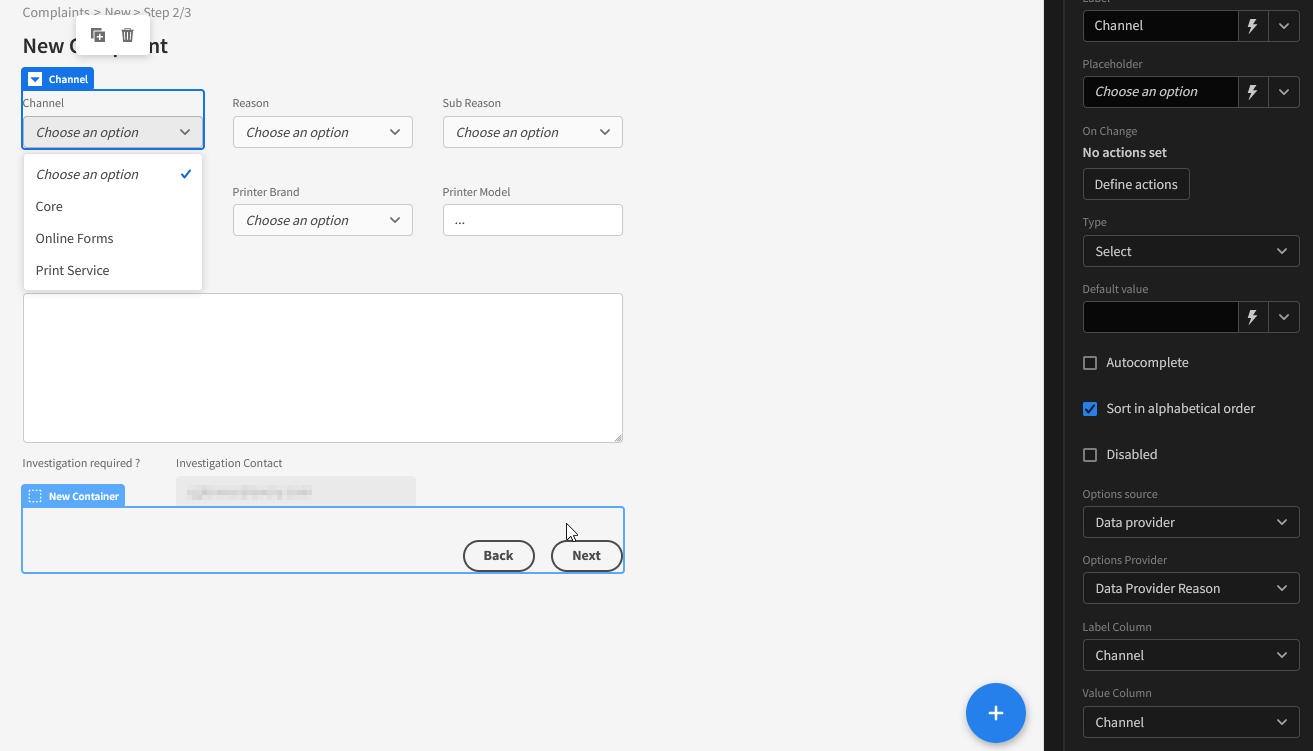
Task: Open the Reason dropdown
Action: pos(322,131)
